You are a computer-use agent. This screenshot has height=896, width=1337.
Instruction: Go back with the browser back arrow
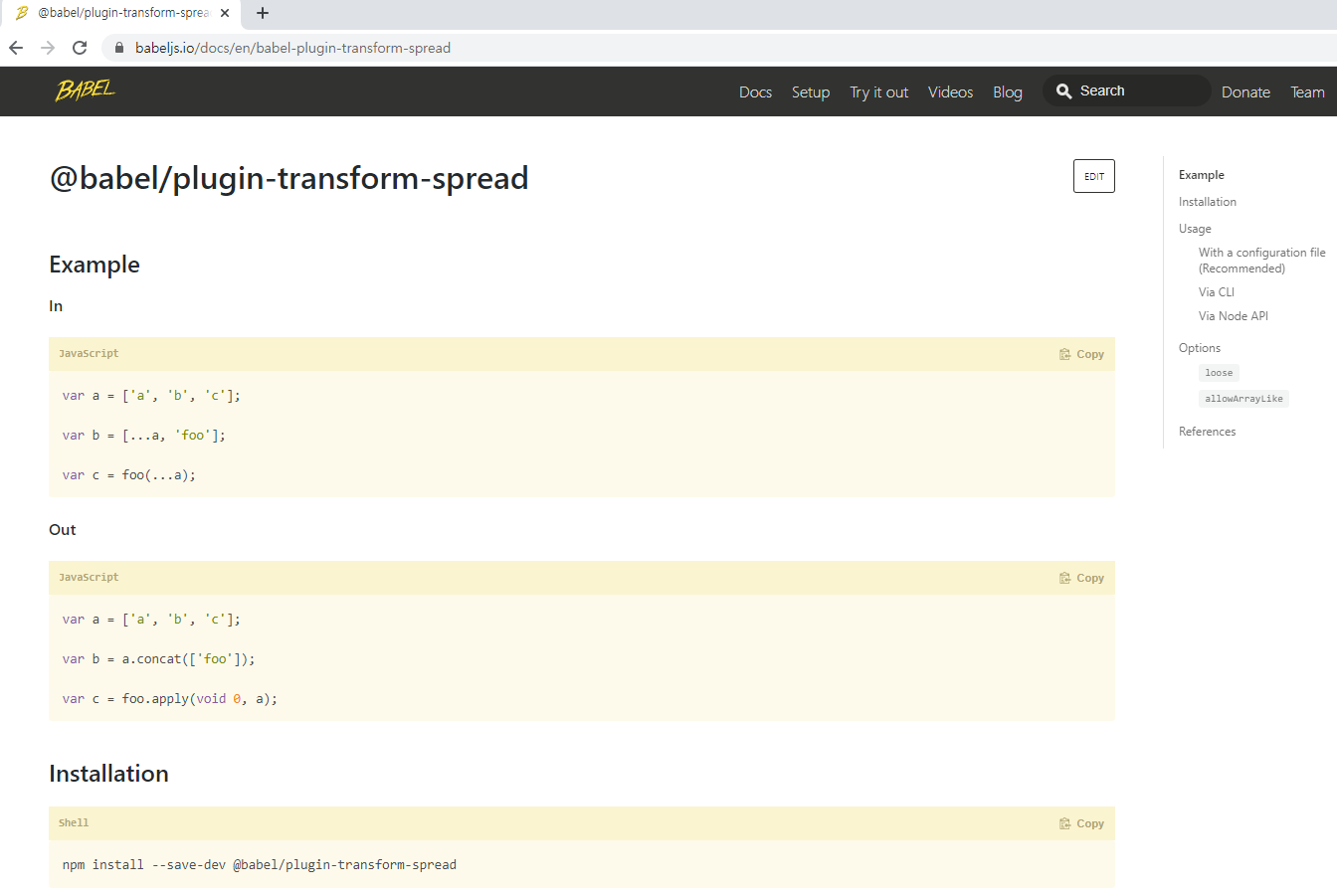(16, 48)
